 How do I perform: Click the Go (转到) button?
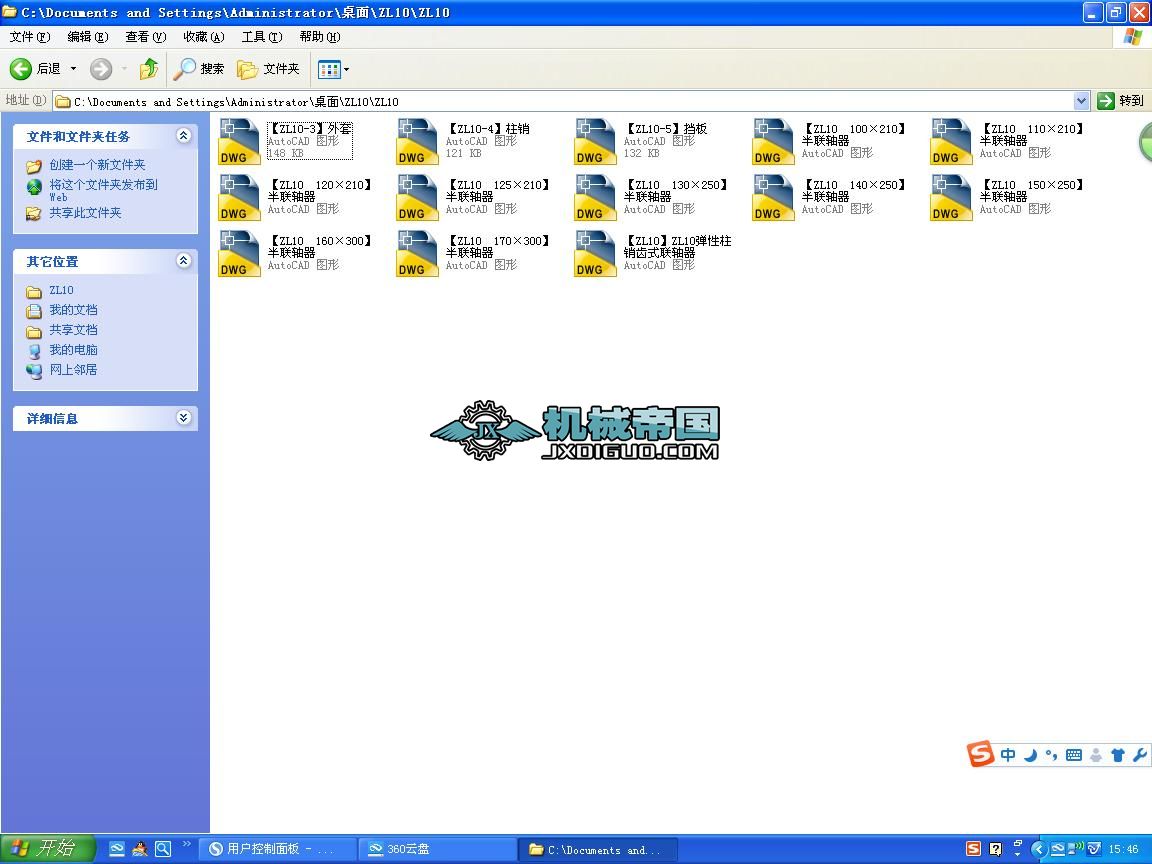click(x=1120, y=101)
